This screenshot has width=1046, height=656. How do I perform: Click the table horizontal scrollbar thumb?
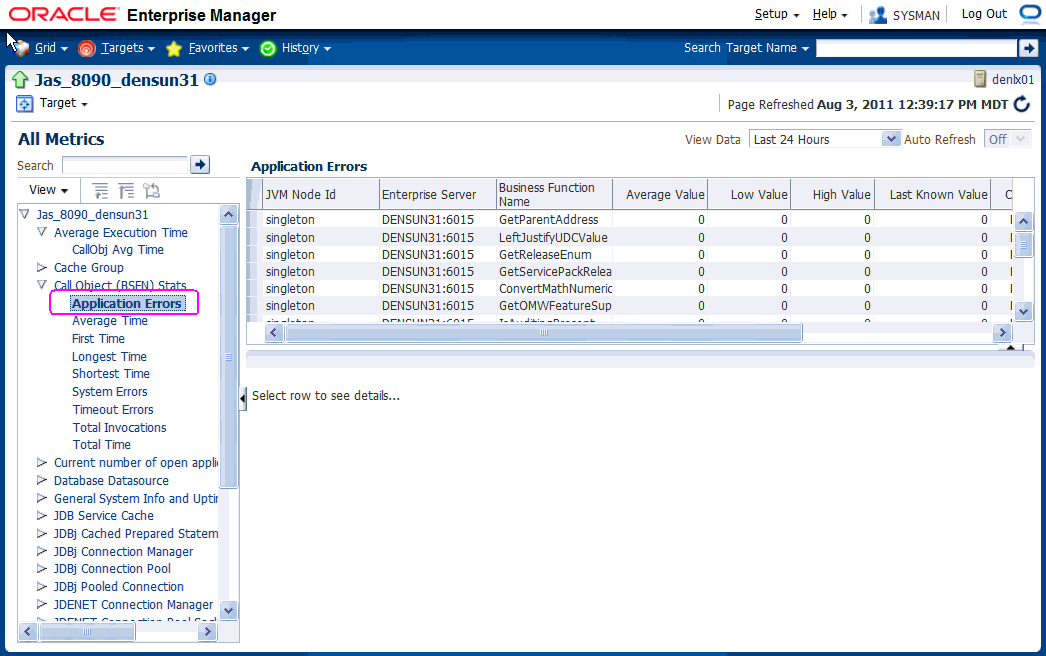544,332
